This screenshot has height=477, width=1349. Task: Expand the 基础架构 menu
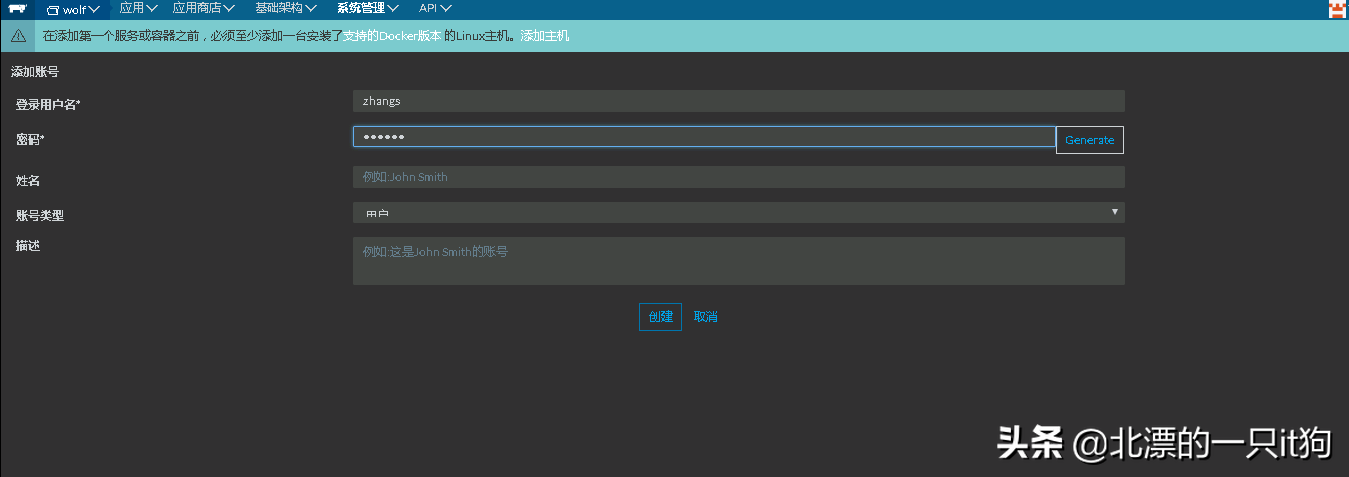(x=285, y=8)
